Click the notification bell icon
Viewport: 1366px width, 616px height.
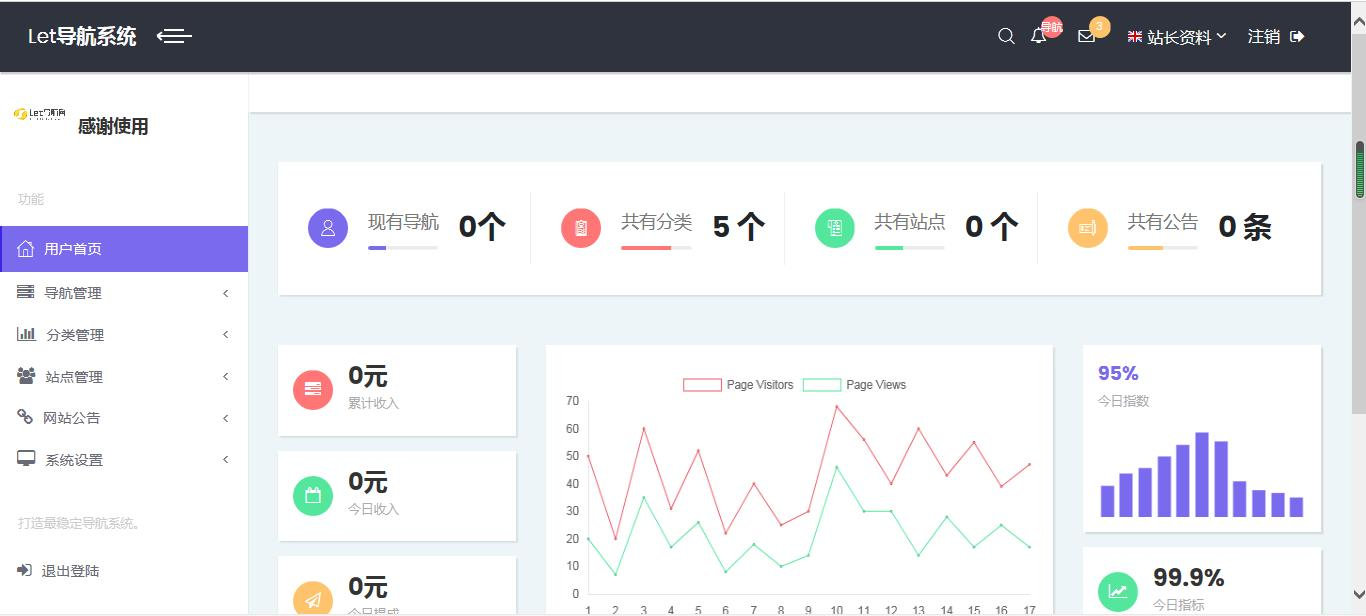1040,36
